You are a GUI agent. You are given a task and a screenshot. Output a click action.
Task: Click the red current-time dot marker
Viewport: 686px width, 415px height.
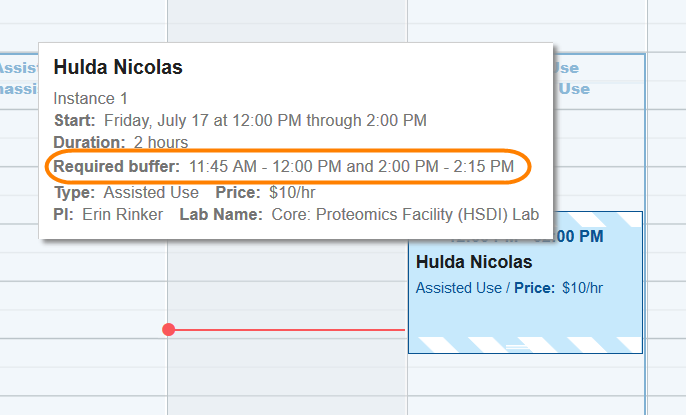click(x=168, y=329)
